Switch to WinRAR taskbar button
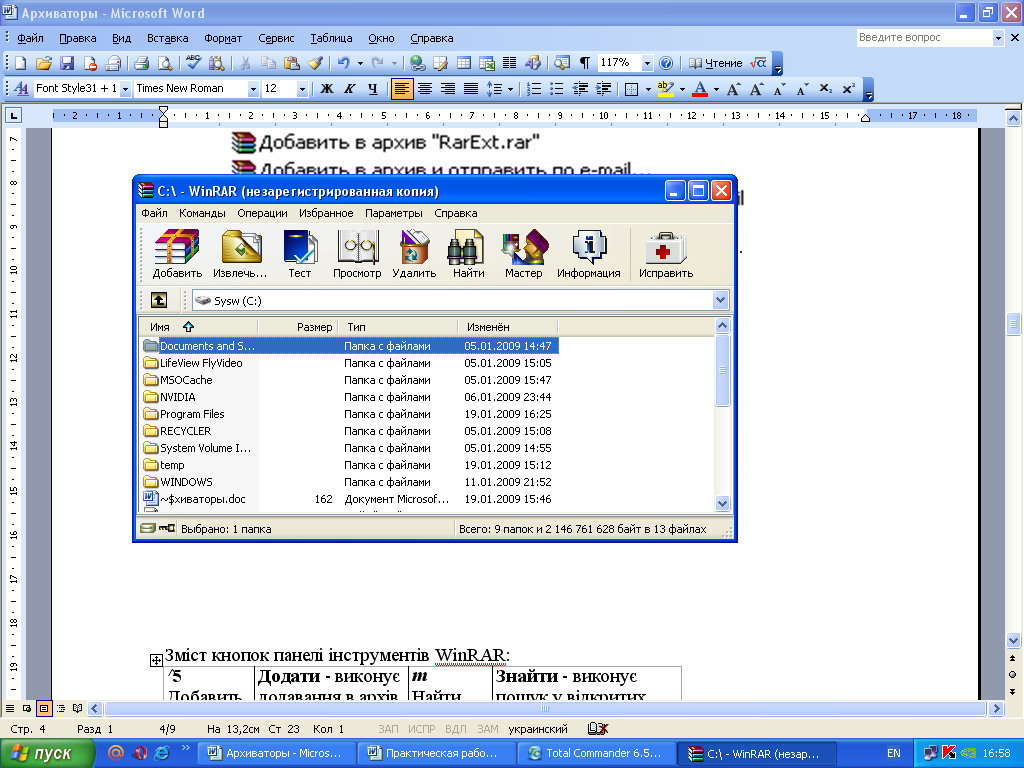This screenshot has height=768, width=1024. pyautogui.click(x=757, y=754)
